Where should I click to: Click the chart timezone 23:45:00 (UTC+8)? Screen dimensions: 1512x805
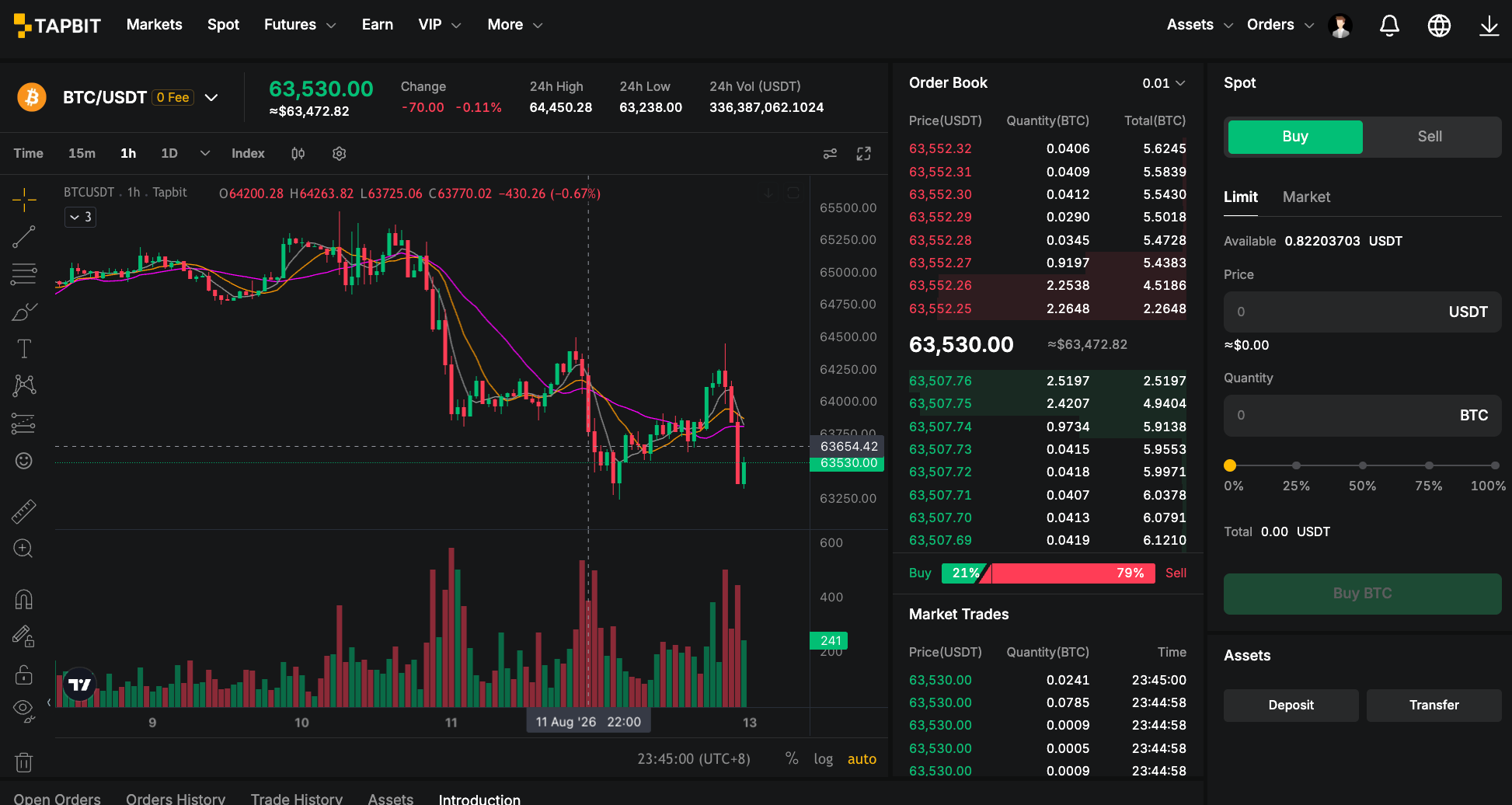click(694, 758)
